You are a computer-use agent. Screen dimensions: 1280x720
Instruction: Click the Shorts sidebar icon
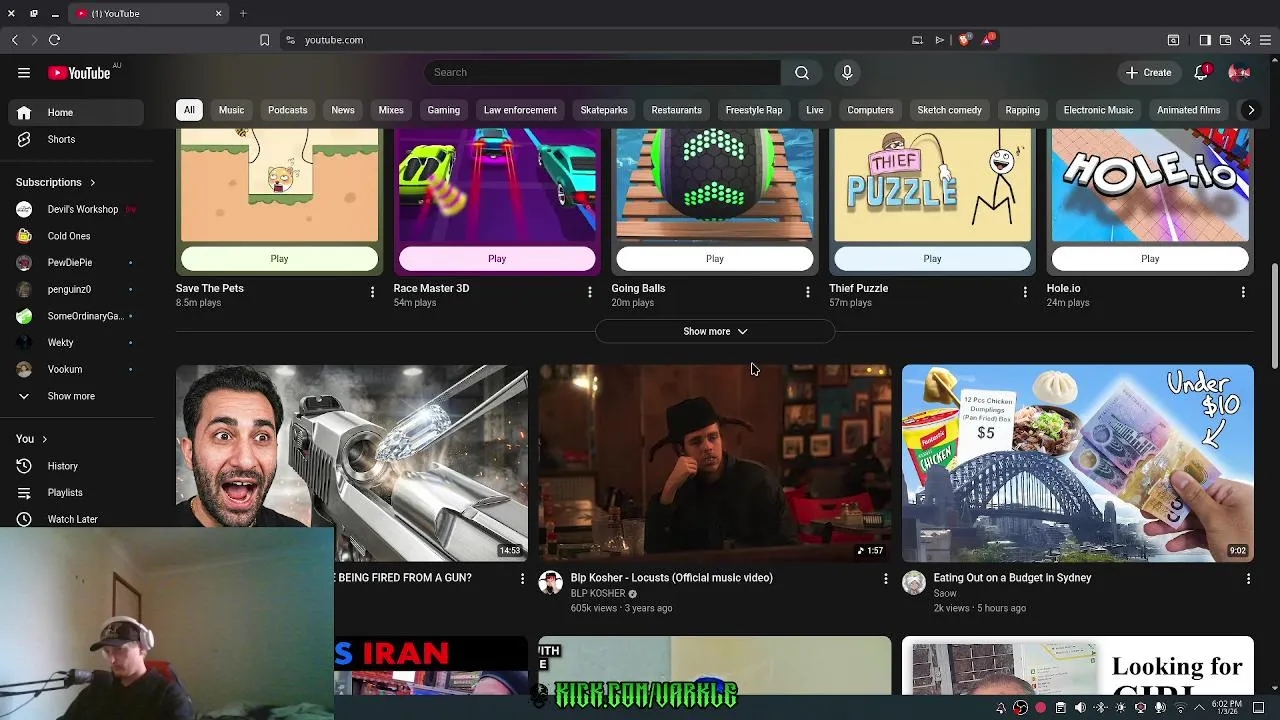(x=24, y=139)
